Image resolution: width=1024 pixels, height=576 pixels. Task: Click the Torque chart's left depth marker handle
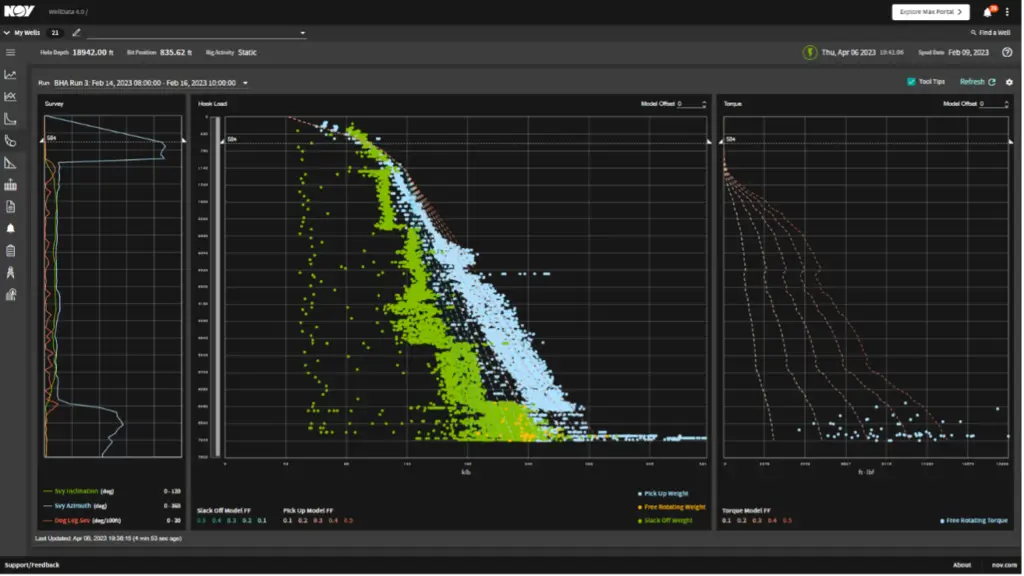coord(722,141)
